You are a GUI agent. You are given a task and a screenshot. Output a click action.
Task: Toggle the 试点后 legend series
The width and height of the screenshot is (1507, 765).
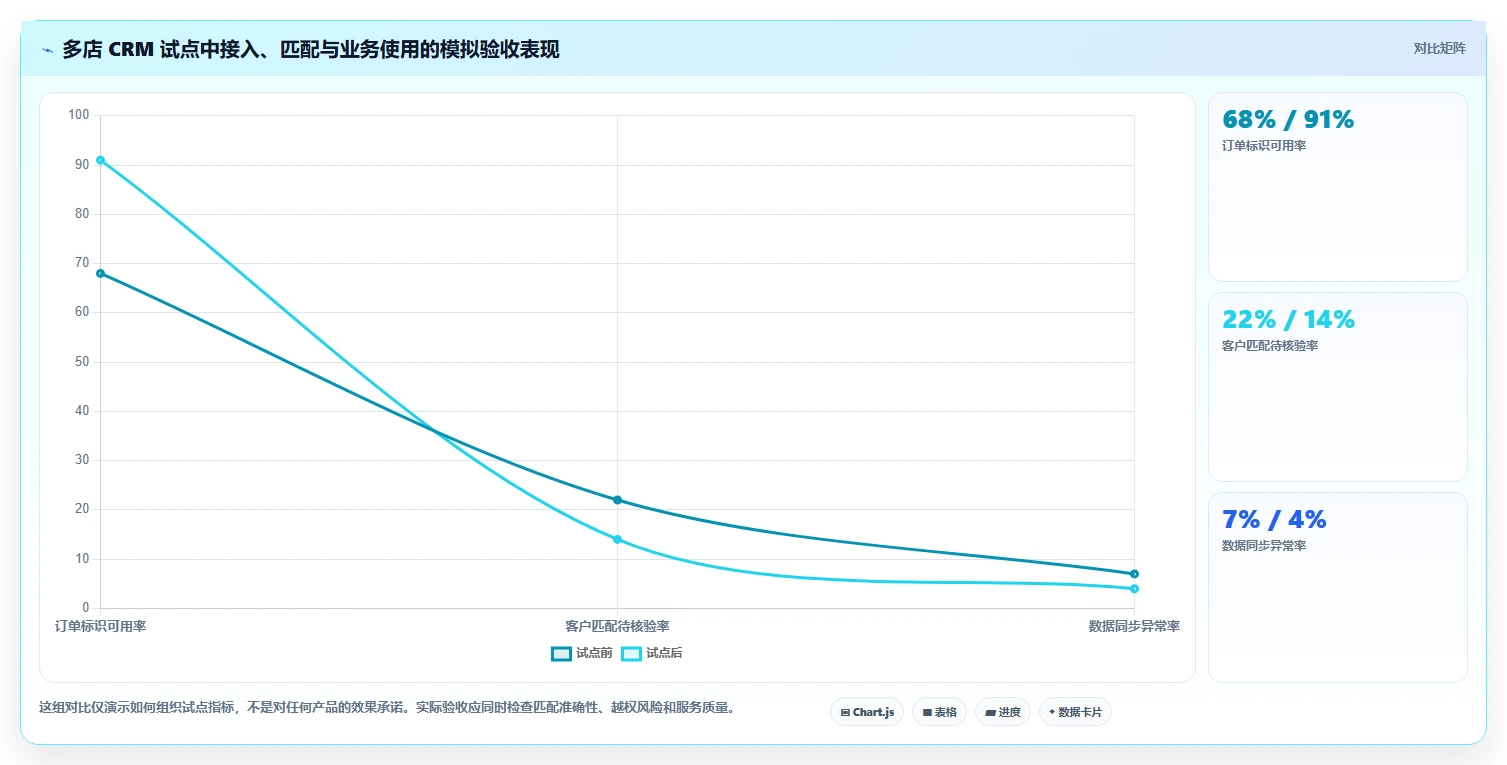coord(652,653)
